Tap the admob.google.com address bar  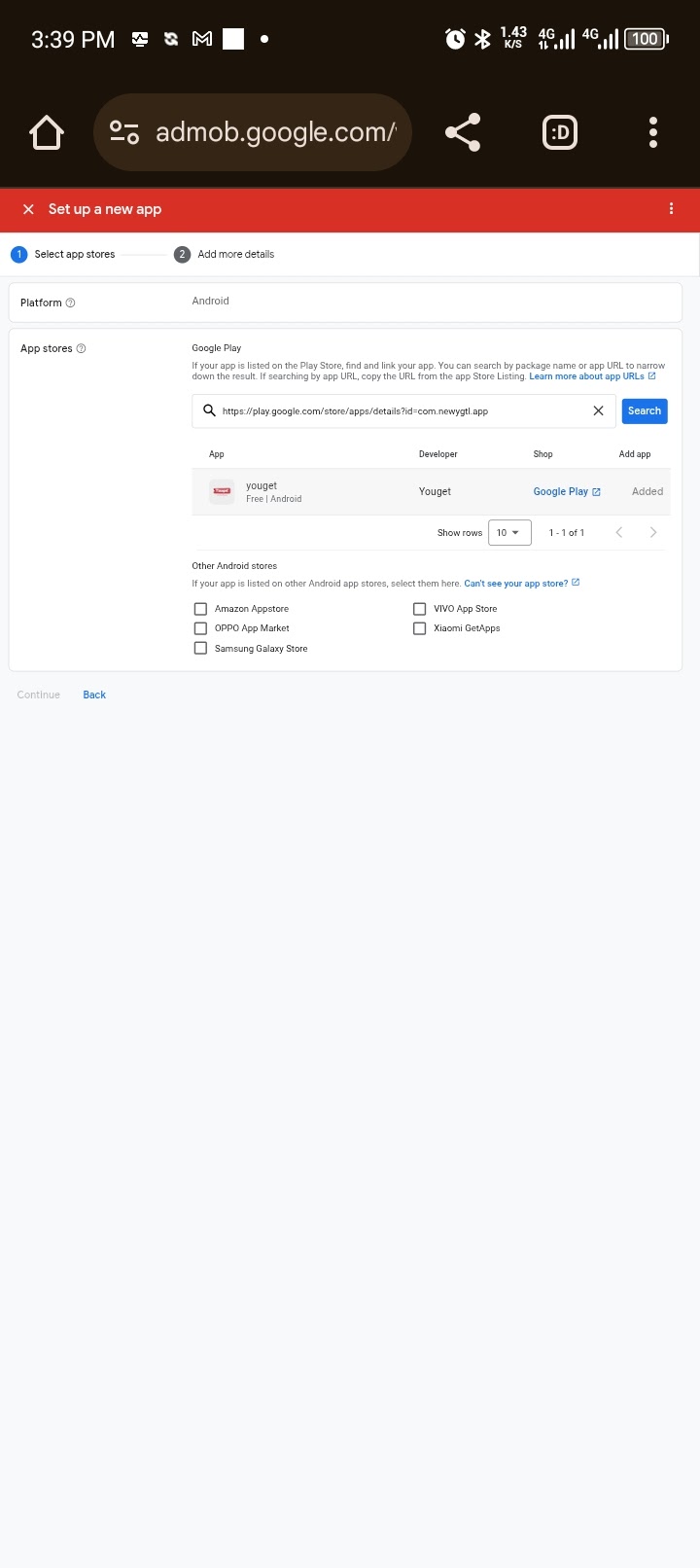click(253, 132)
